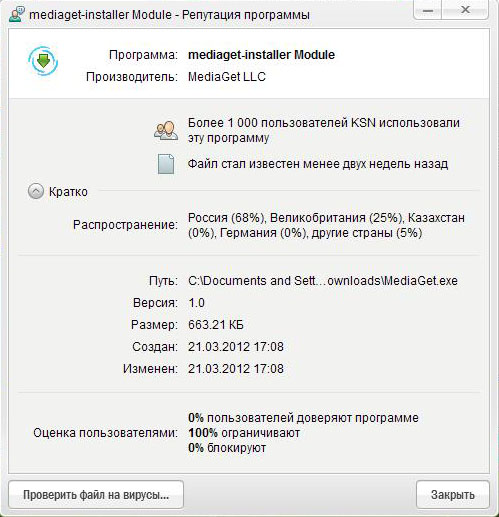The image size is (499, 517).
Task: Click the distribution text Россия (68%)
Action: pos(227,218)
